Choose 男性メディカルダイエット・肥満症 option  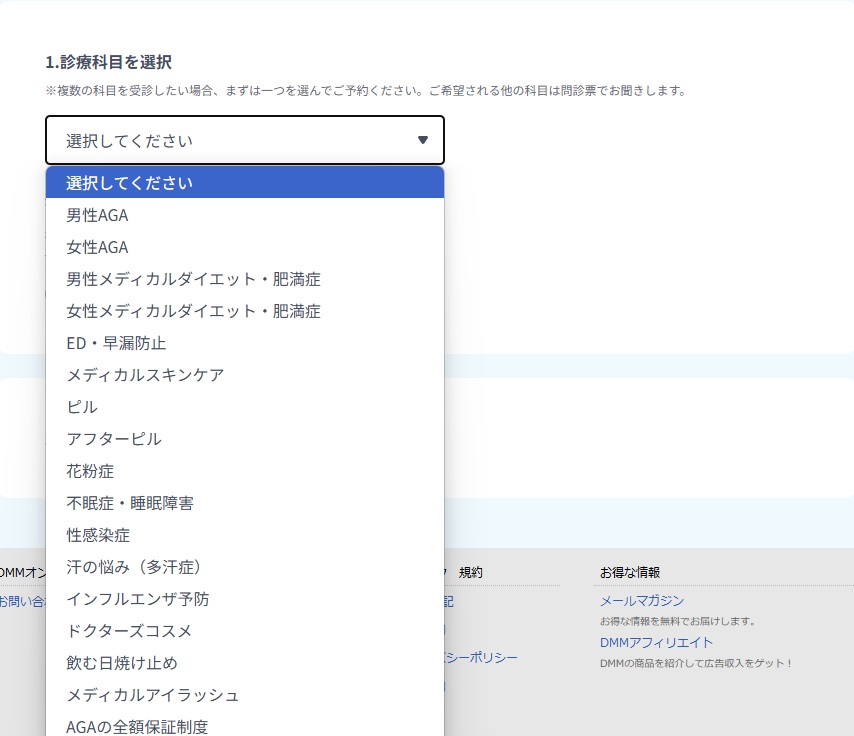245,279
